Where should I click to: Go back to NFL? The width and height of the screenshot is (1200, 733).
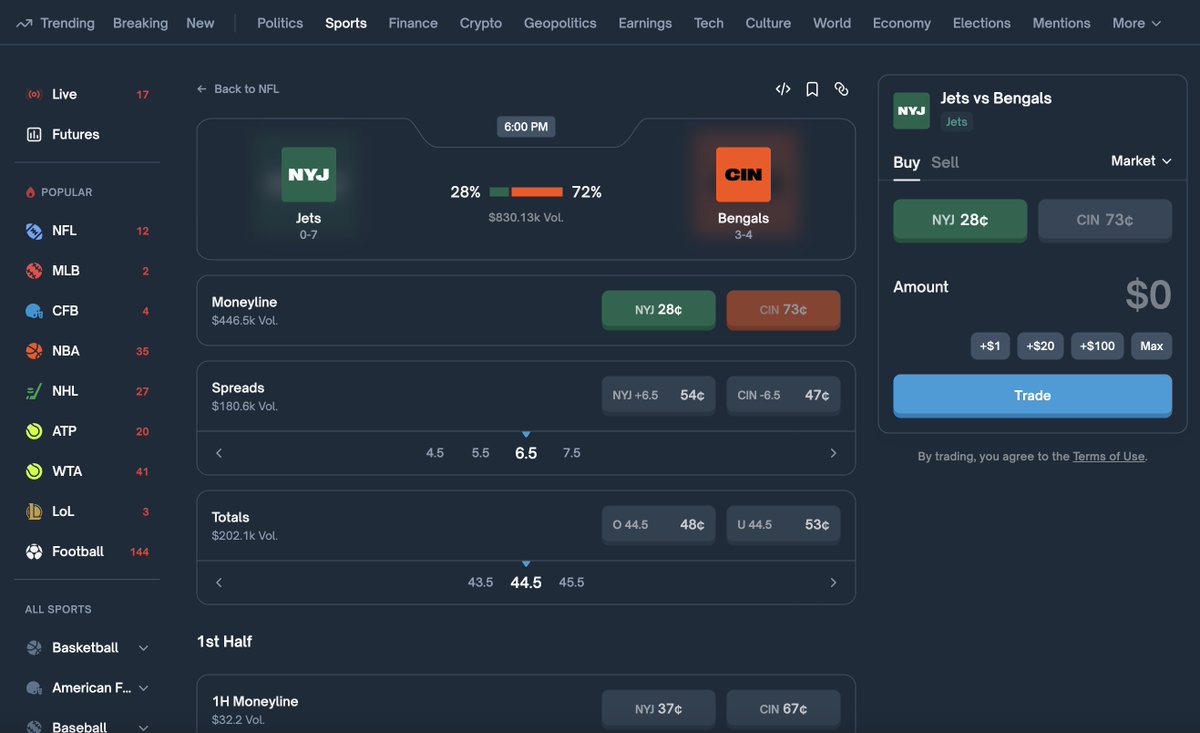click(238, 89)
